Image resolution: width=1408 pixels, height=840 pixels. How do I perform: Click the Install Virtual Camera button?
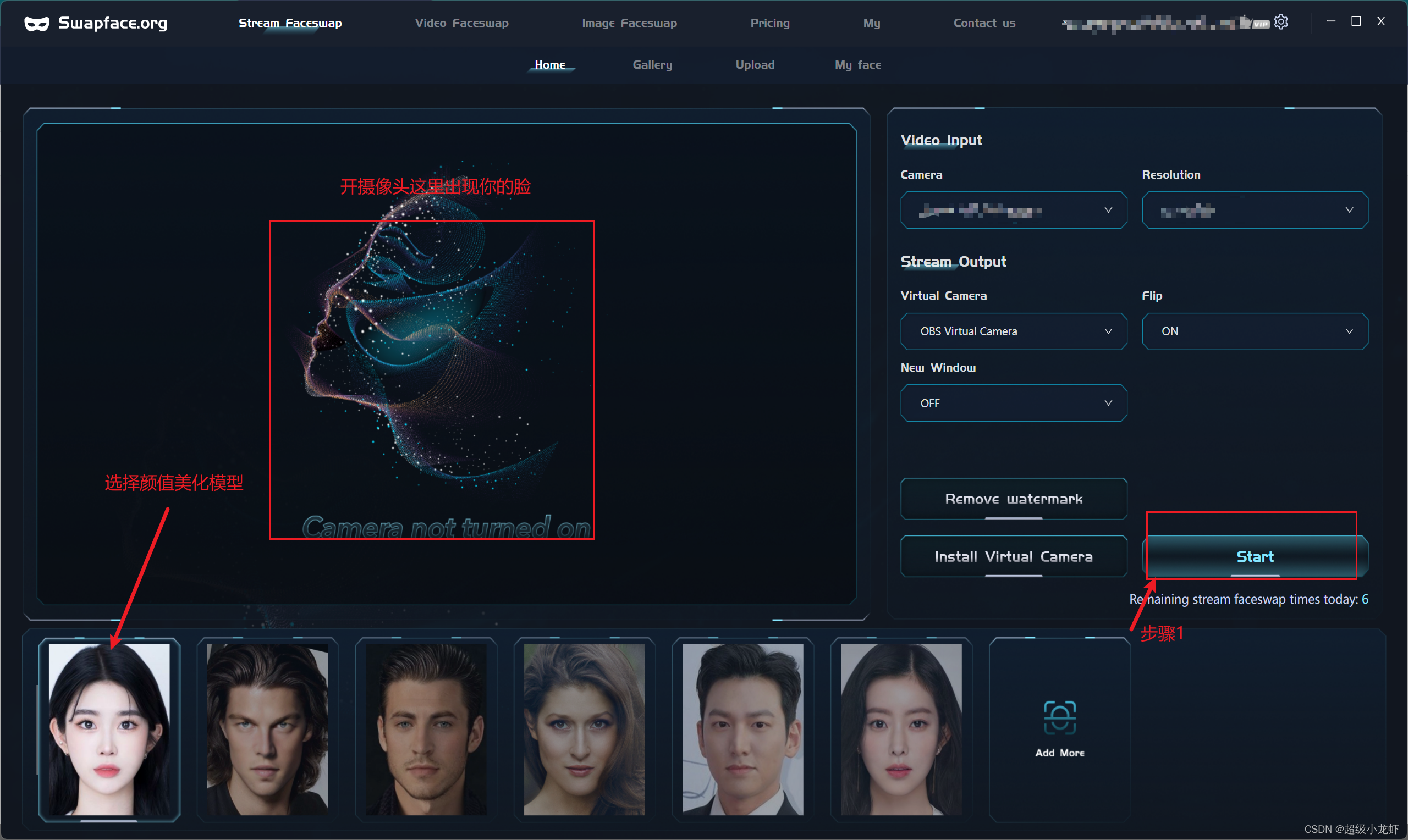click(1014, 556)
